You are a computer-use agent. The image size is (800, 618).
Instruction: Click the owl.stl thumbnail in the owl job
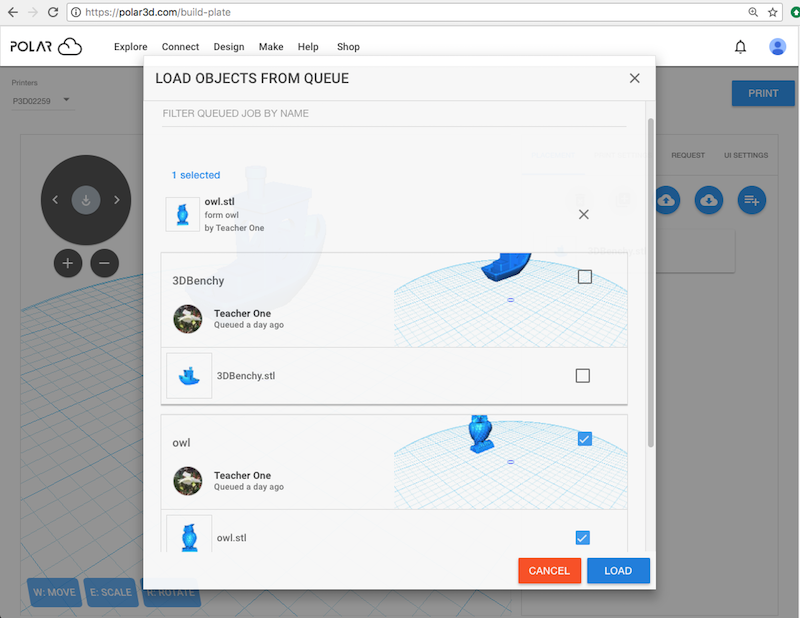click(189, 534)
